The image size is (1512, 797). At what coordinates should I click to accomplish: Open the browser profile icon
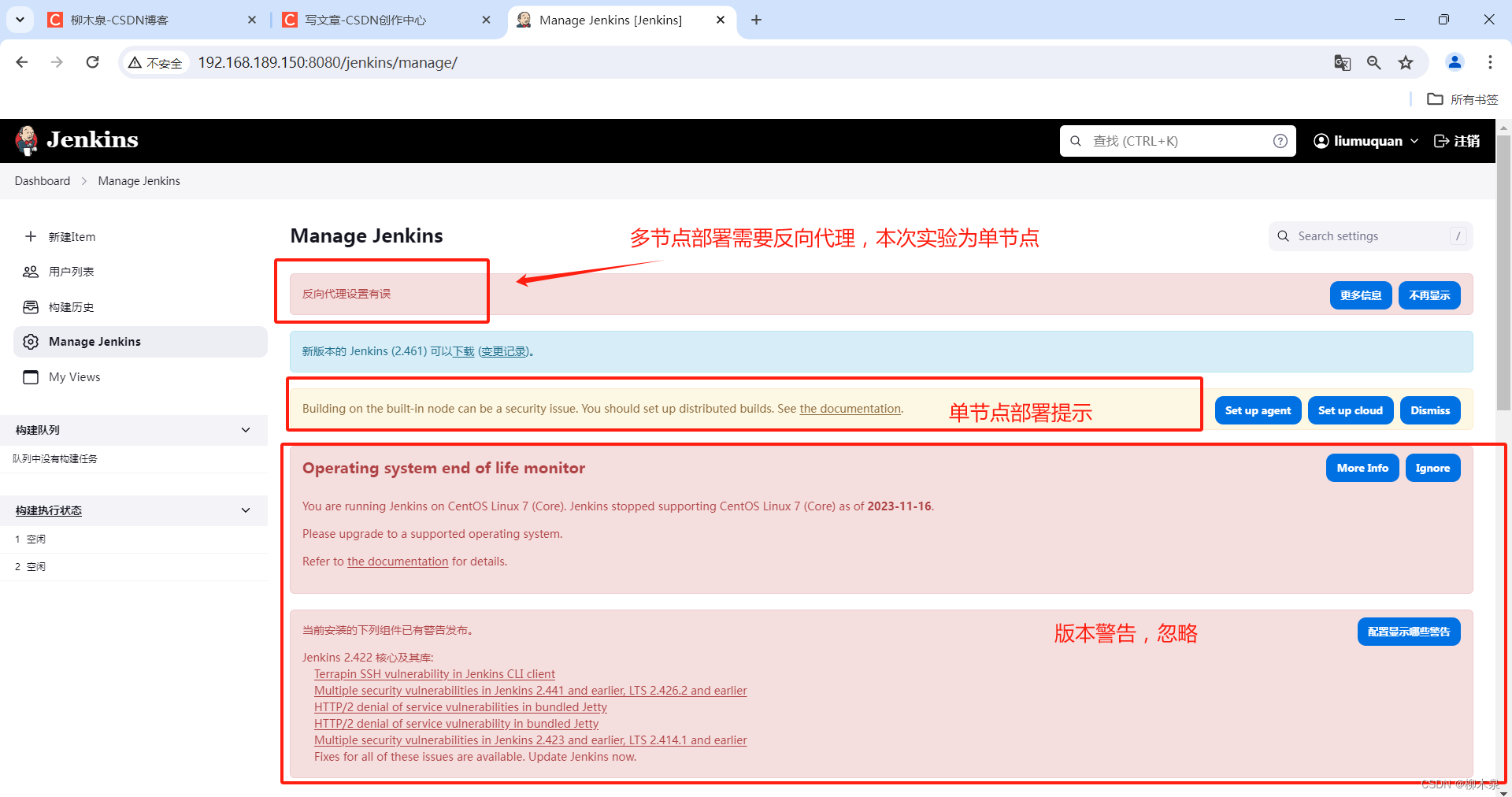coord(1455,62)
